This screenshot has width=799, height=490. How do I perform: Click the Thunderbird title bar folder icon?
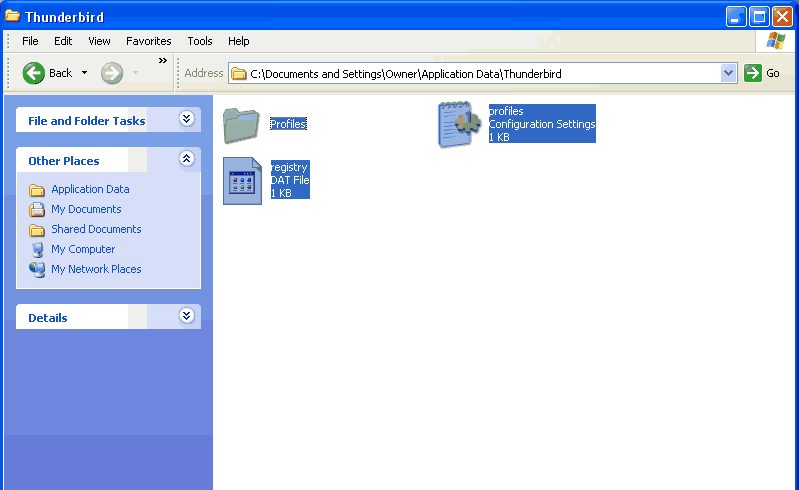[x=12, y=16]
